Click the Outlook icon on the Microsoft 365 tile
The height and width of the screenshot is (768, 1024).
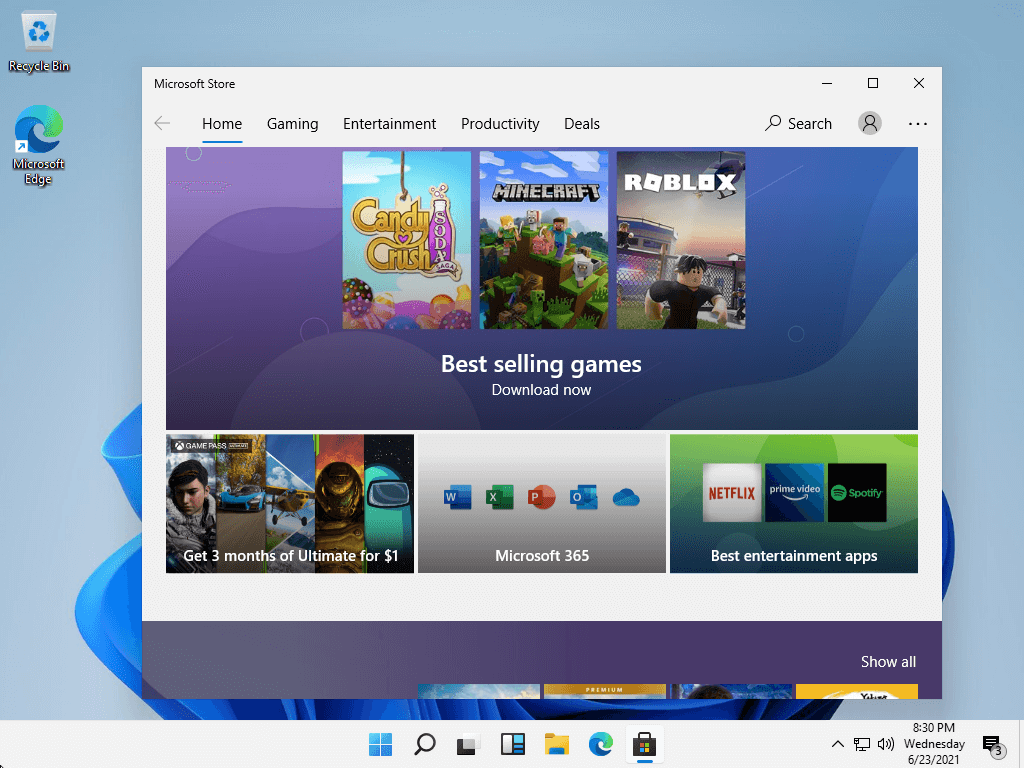pos(583,496)
